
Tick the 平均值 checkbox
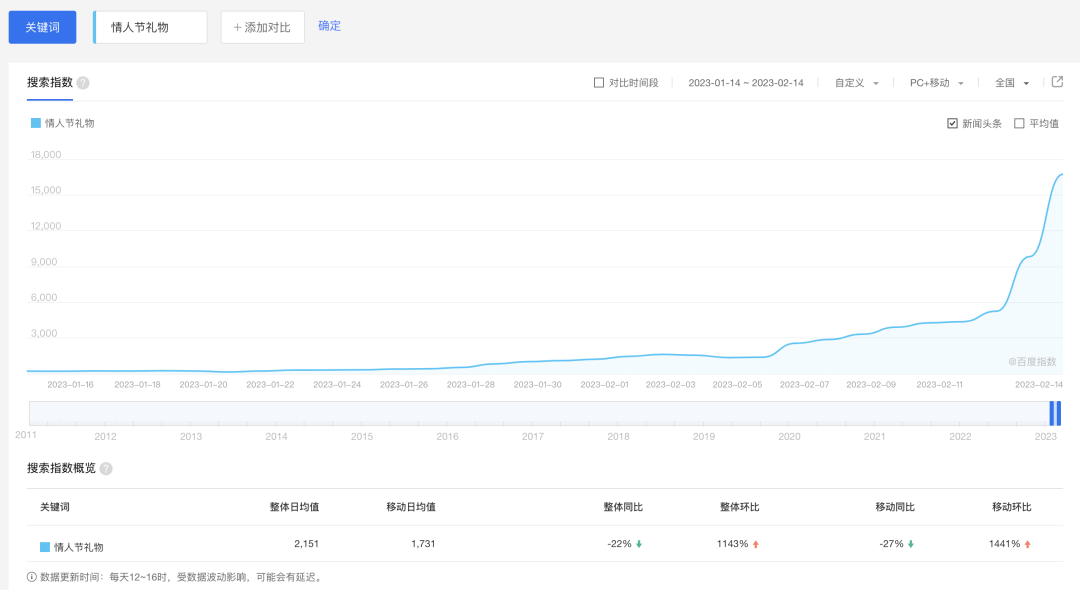[x=1019, y=124]
